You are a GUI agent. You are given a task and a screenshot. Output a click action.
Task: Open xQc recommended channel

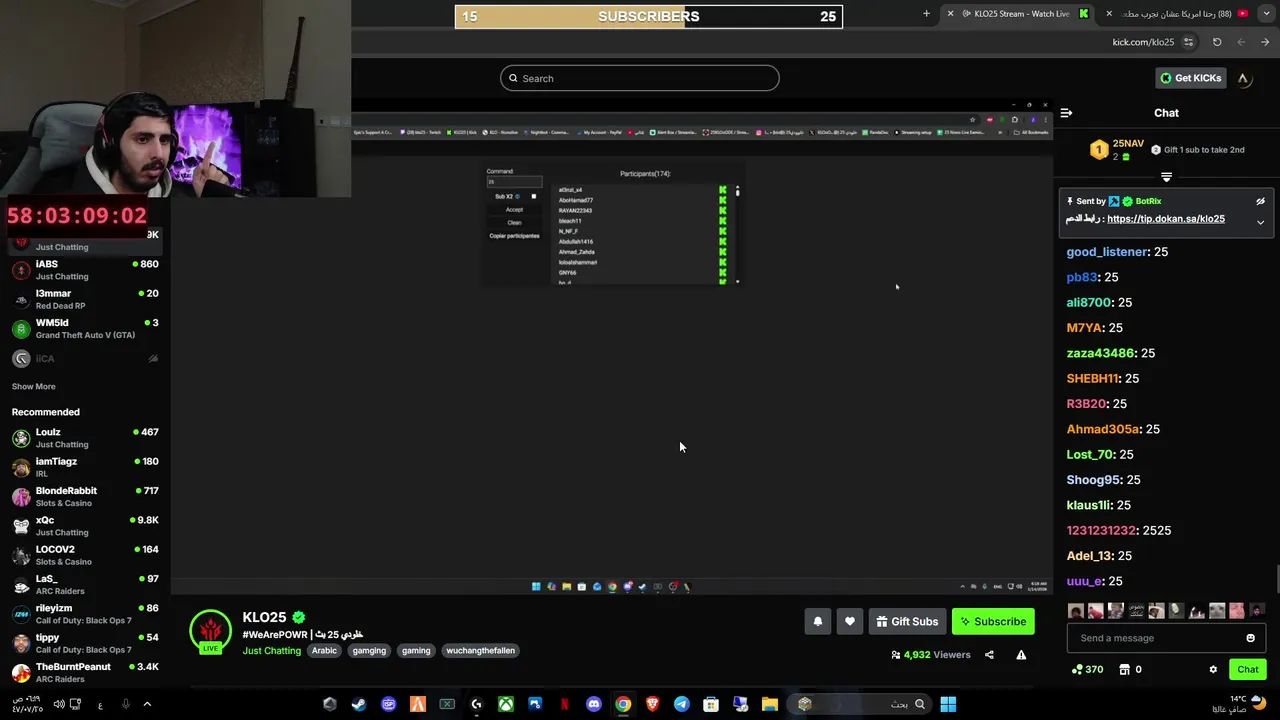pos(85,526)
